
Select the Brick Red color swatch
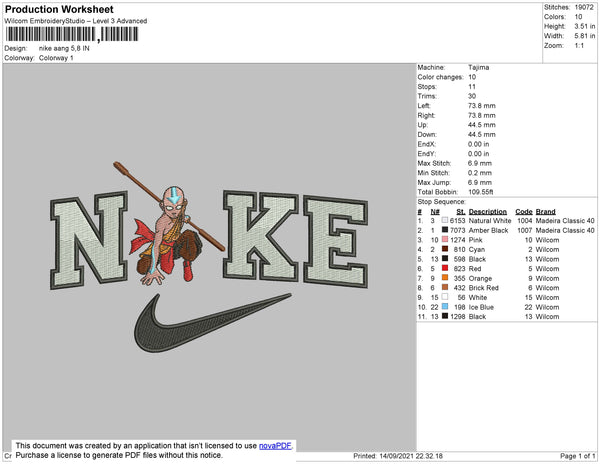[x=445, y=287]
